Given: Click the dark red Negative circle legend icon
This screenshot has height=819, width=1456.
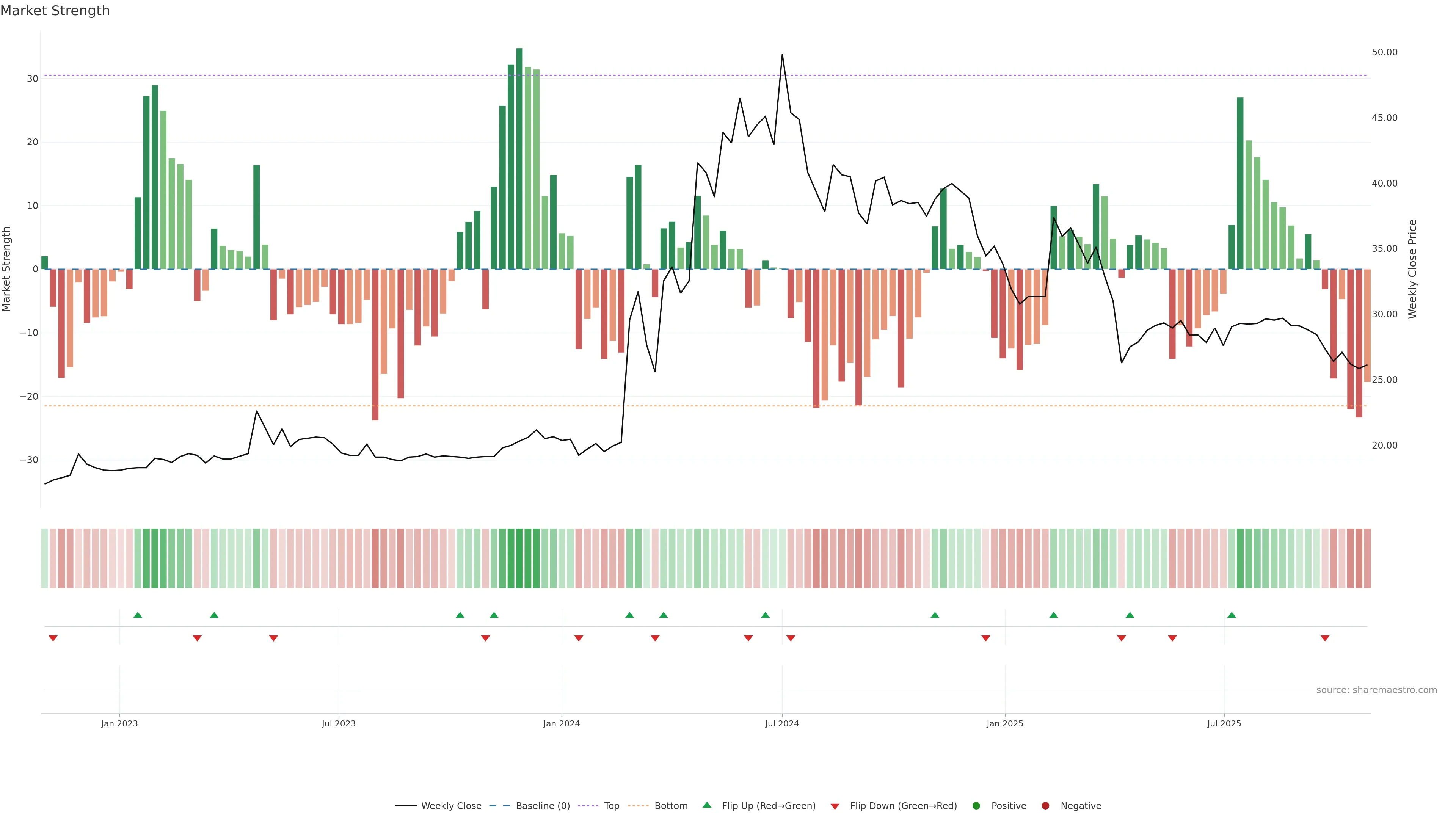Looking at the screenshot, I should pyautogui.click(x=1045, y=806).
